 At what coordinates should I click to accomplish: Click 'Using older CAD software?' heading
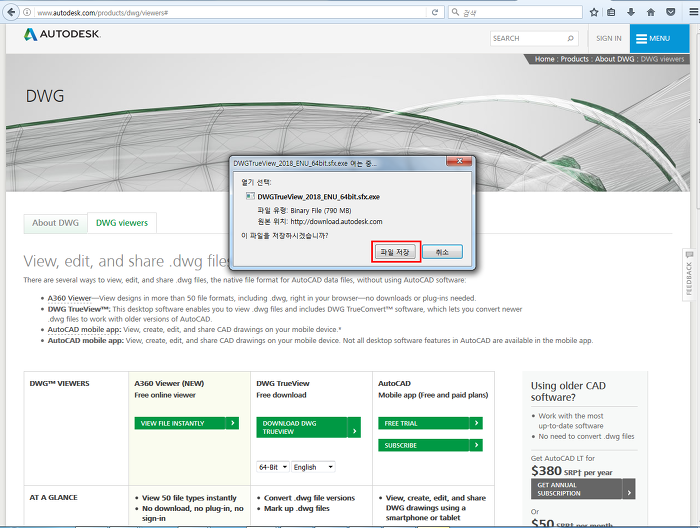[x=568, y=391]
